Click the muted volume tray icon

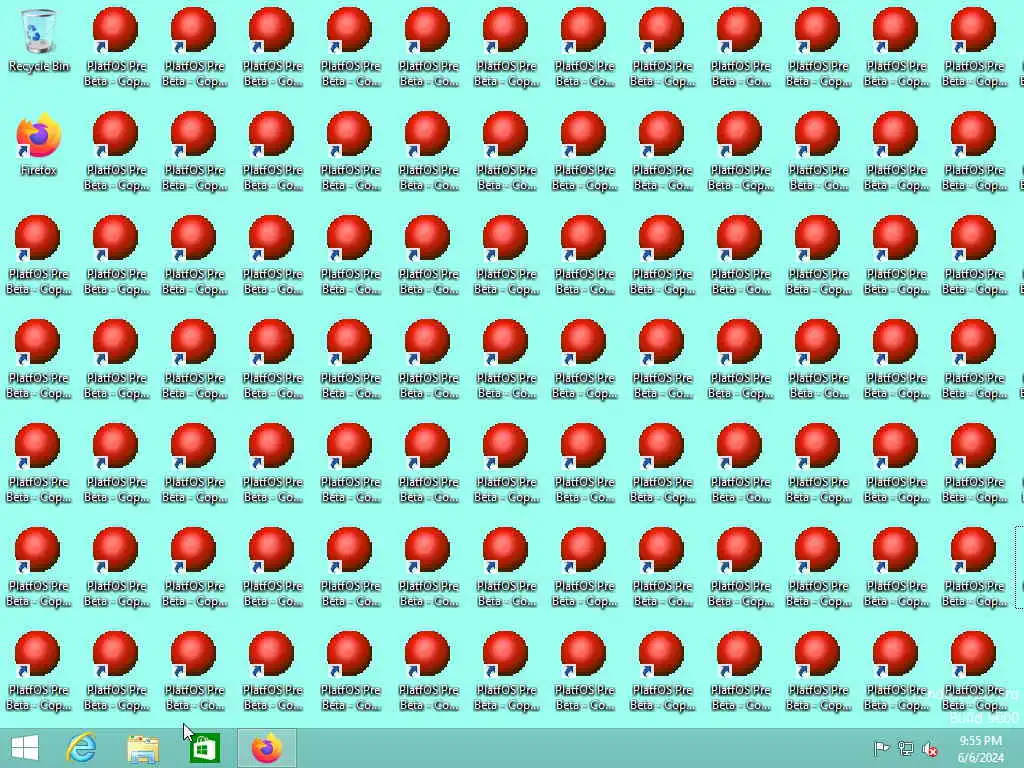pyautogui.click(x=931, y=749)
